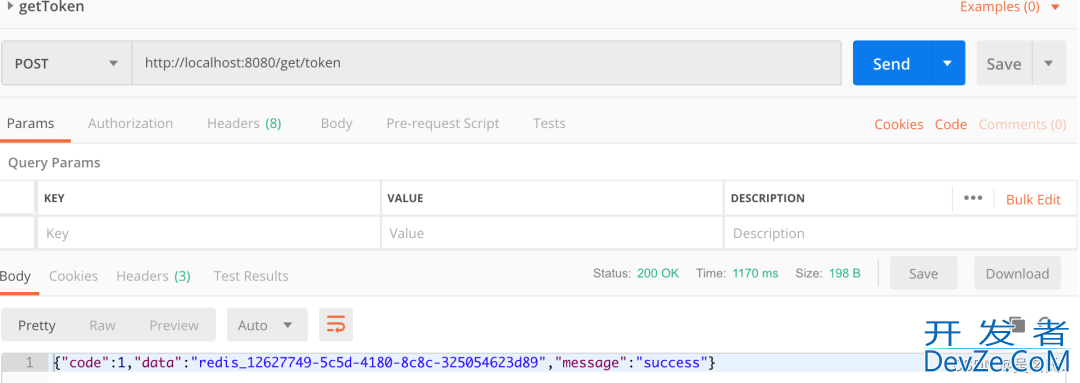Image resolution: width=1080 pixels, height=383 pixels.
Task: Open the Save options dropdown arrow
Action: 1049,63
